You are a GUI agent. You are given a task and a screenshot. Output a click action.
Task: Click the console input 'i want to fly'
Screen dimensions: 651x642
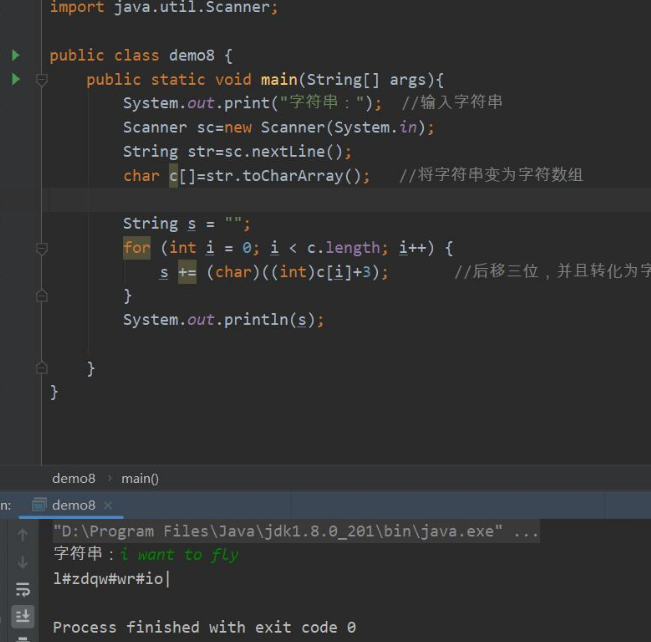pyautogui.click(x=180, y=554)
